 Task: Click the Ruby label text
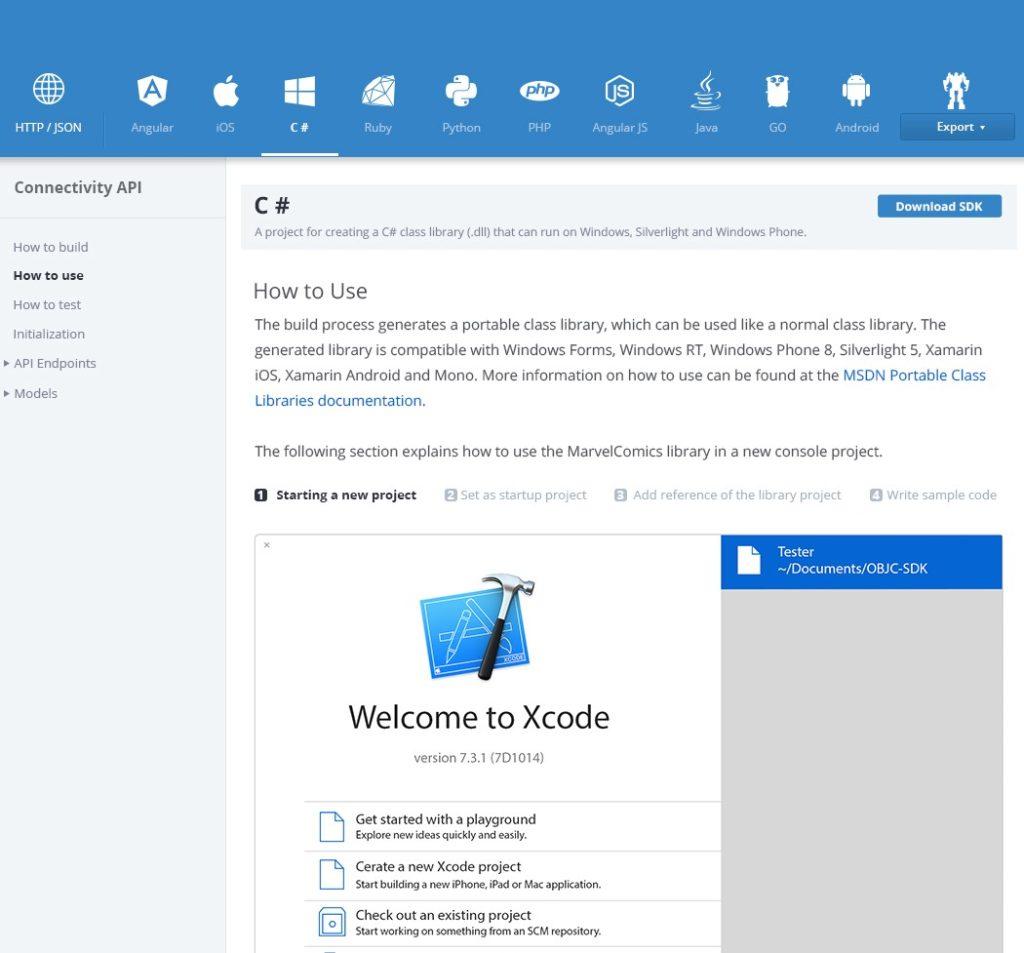tap(378, 127)
